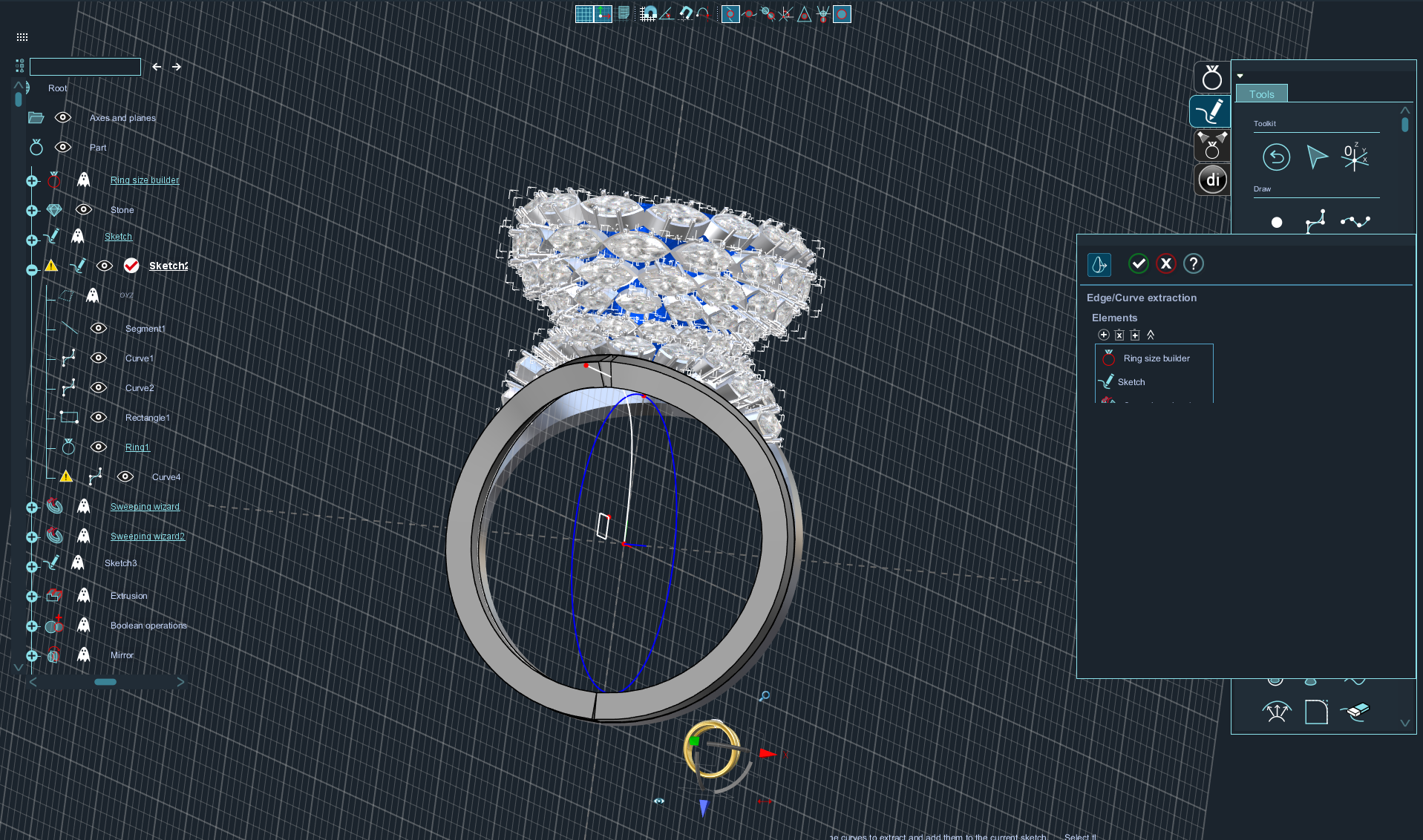The width and height of the screenshot is (1423, 840).
Task: Expand the Boolean operations node
Action: [32, 626]
